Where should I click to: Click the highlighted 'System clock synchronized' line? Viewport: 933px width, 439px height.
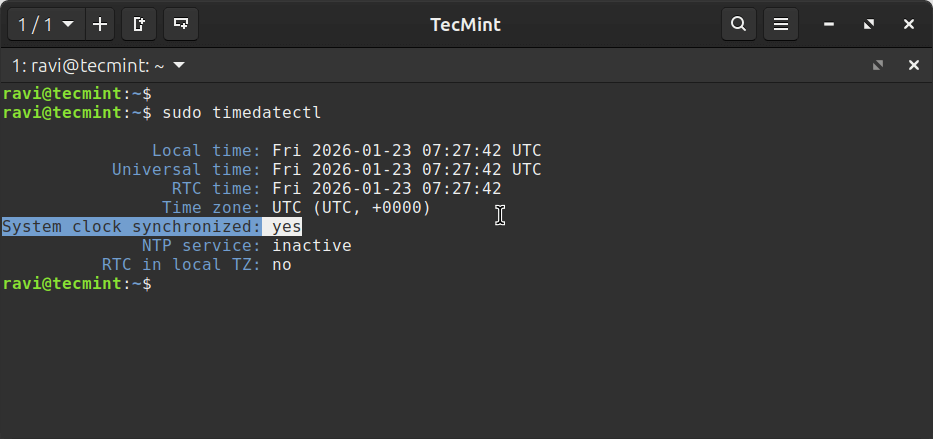click(x=152, y=227)
